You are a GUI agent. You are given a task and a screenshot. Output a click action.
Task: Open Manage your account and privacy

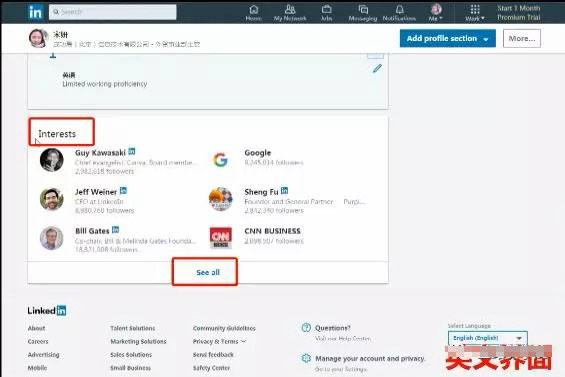(370, 359)
